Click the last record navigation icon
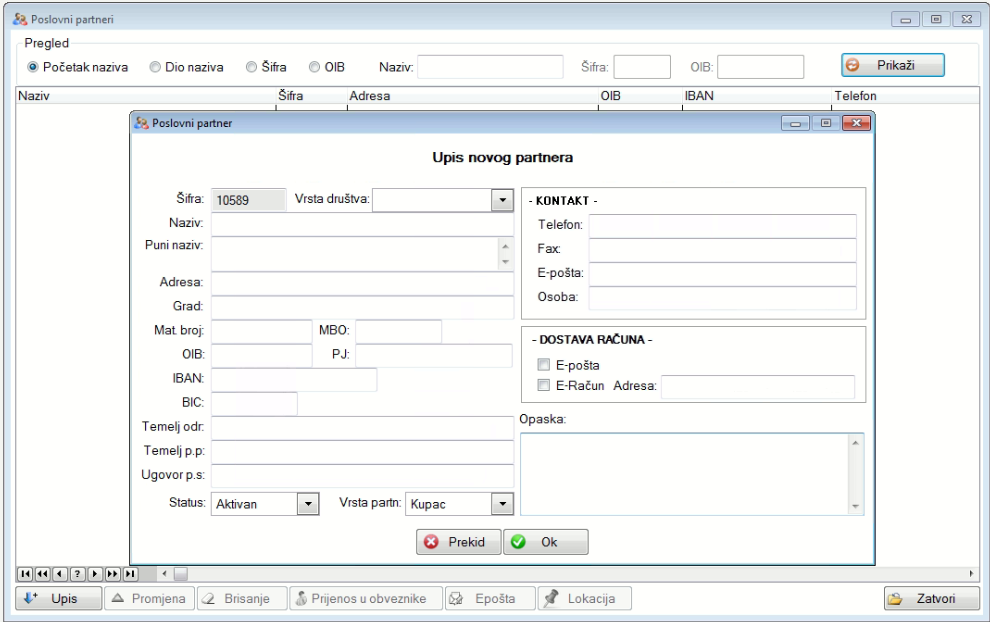This screenshot has width=990, height=622. coord(128,574)
